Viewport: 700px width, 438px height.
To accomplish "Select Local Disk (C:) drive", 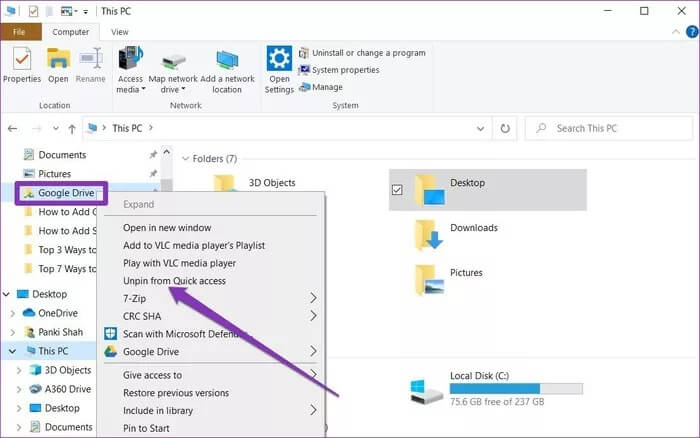I will [496, 388].
